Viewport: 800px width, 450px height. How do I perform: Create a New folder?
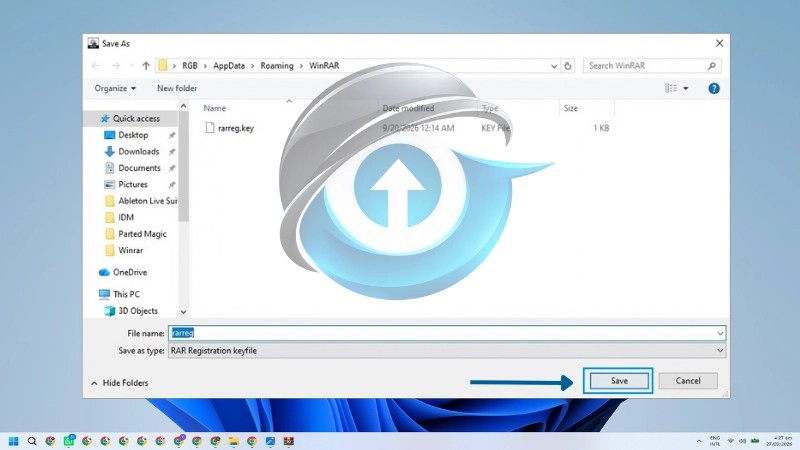tap(177, 88)
